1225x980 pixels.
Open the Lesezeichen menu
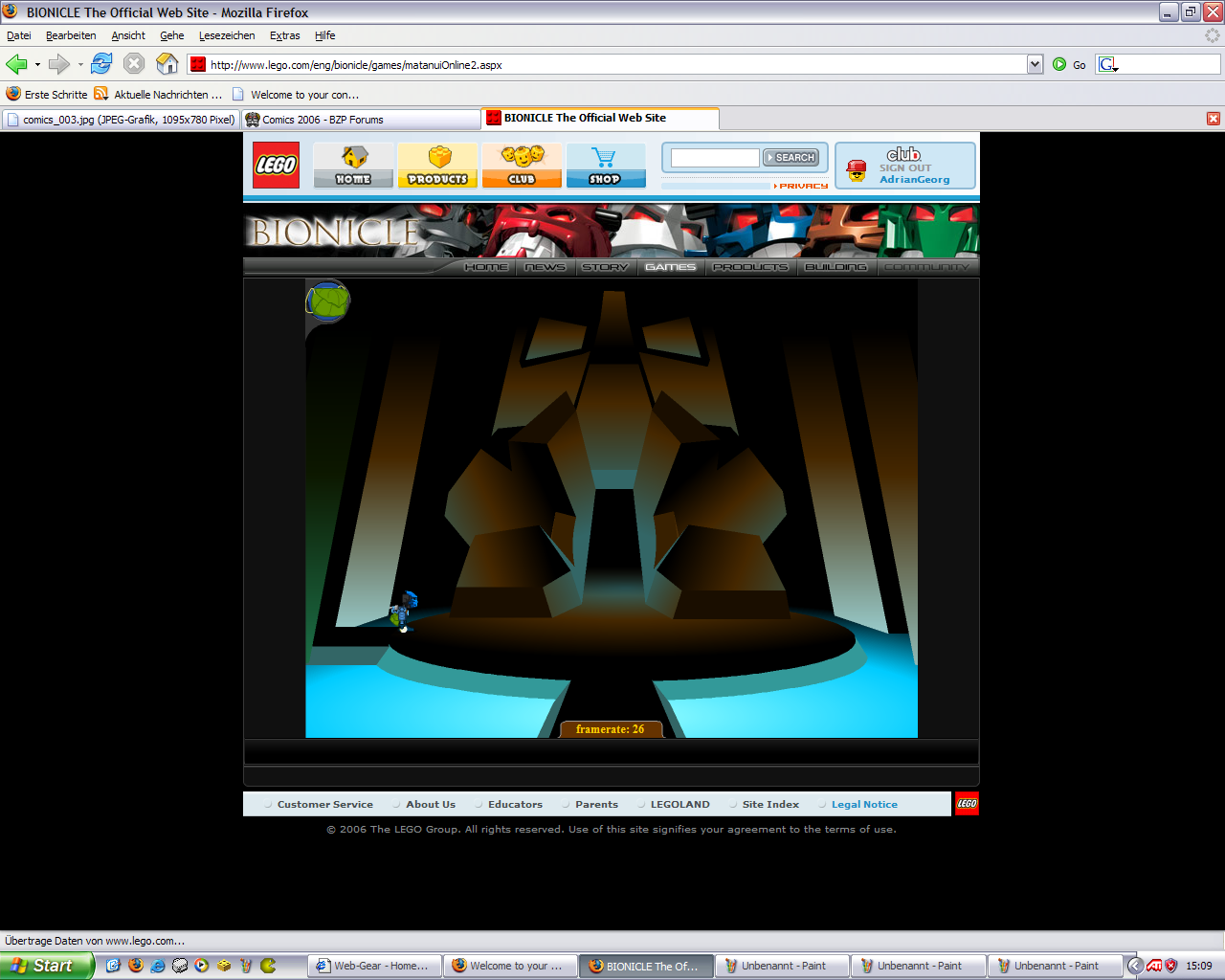pos(227,35)
